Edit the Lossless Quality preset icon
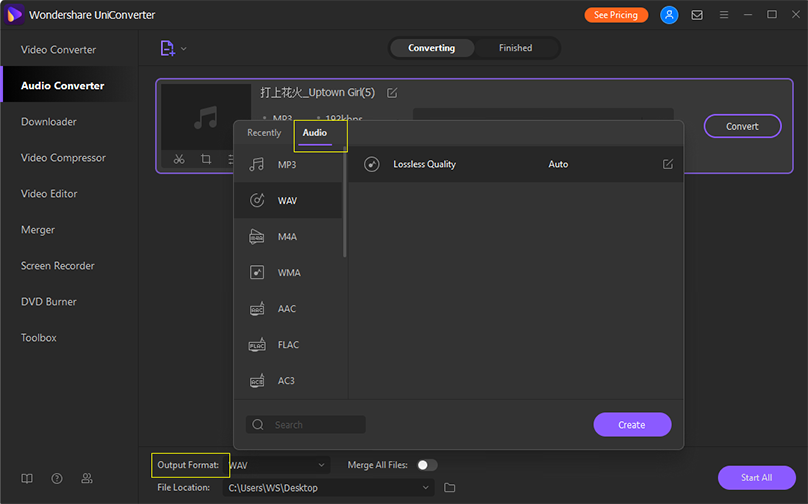 tap(668, 164)
